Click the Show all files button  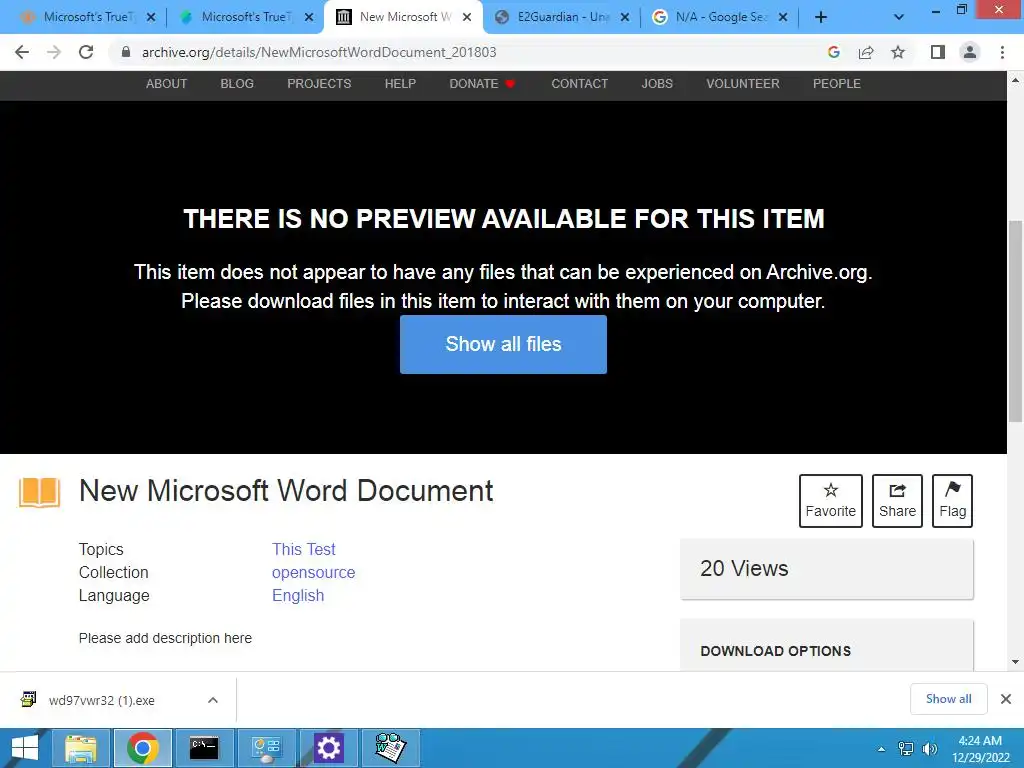(x=503, y=344)
